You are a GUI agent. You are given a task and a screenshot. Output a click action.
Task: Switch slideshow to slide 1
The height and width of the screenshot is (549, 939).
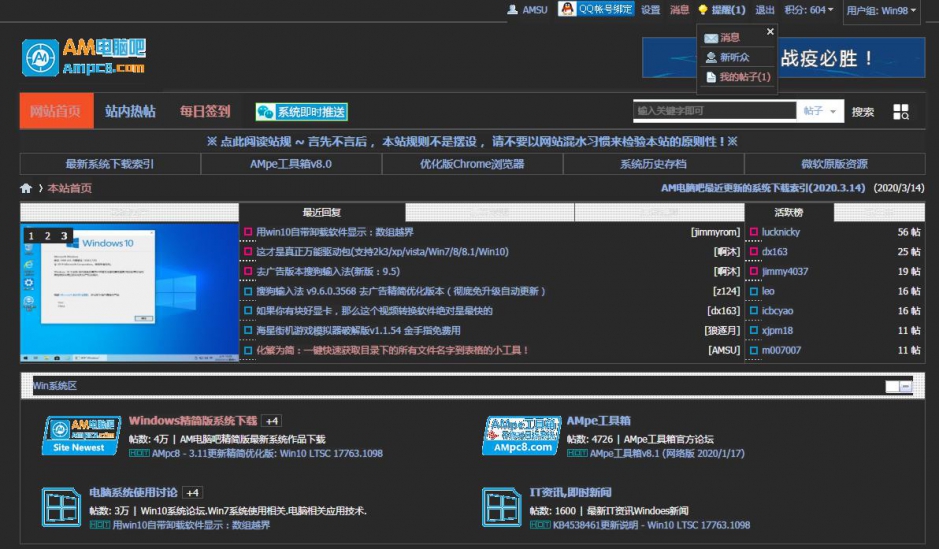(31, 236)
